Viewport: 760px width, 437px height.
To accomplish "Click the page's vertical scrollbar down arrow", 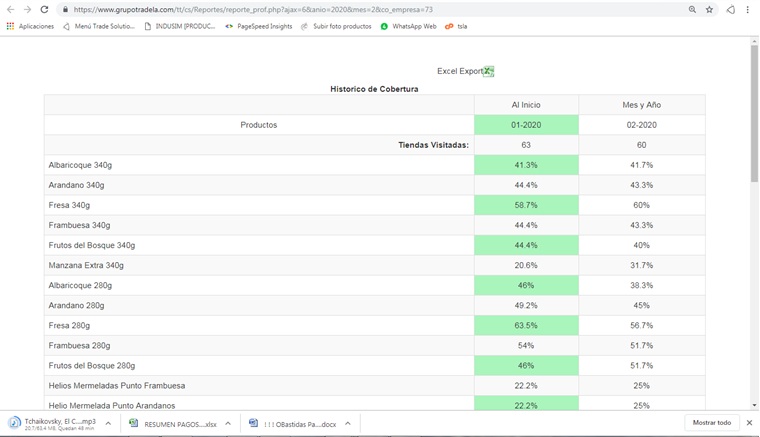I will tap(752, 404).
